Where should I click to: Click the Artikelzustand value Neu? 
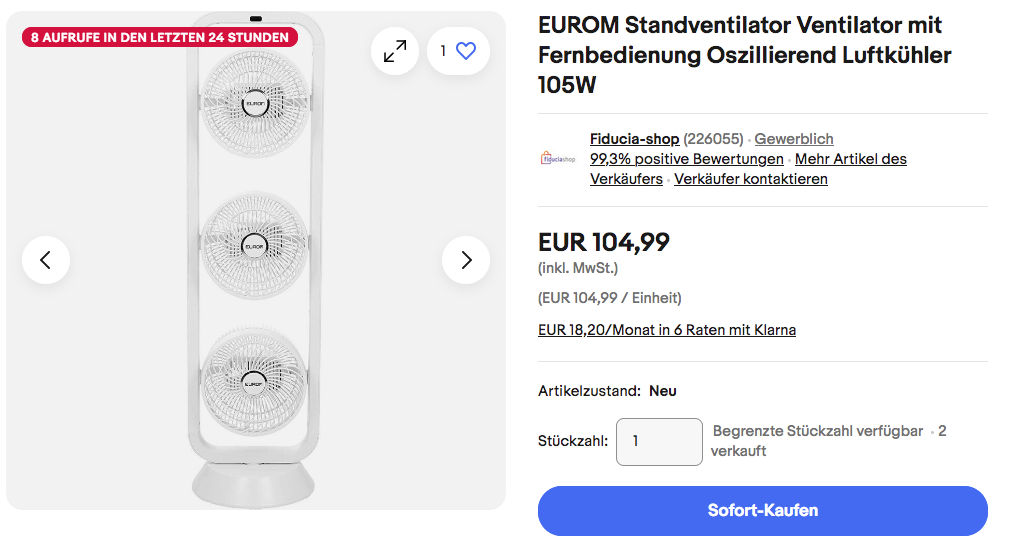click(662, 391)
